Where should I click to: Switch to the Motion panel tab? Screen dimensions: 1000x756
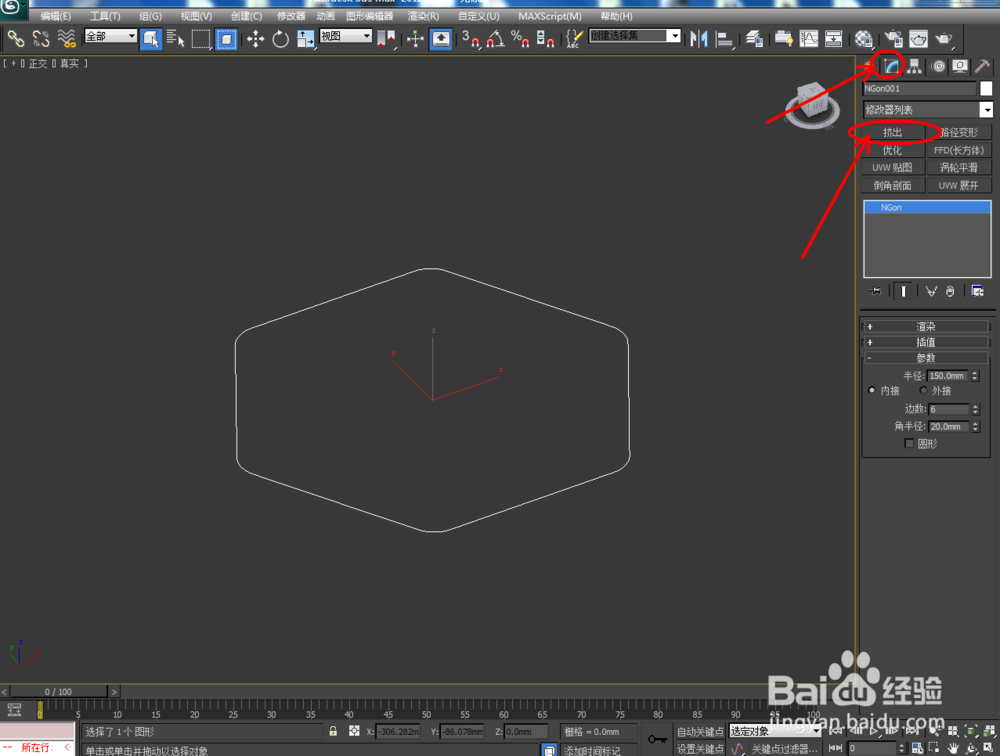point(938,66)
